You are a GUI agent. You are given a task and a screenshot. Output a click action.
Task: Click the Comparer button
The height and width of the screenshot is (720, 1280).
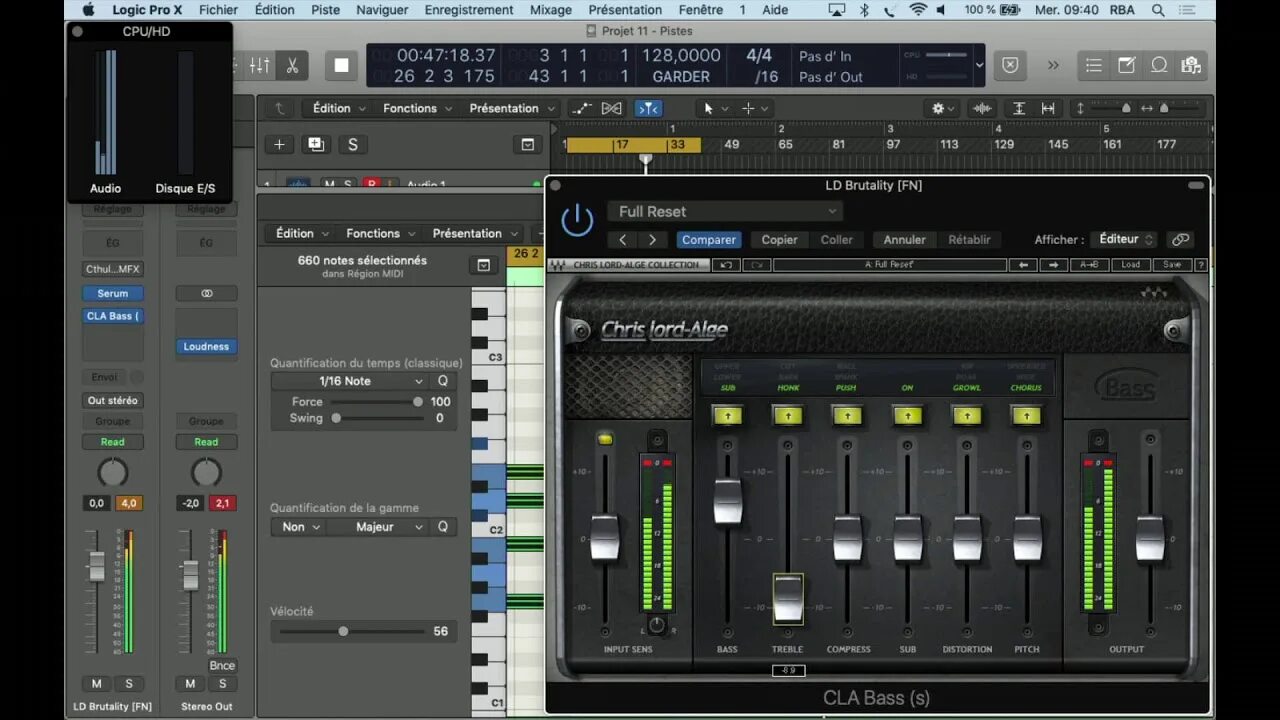709,240
